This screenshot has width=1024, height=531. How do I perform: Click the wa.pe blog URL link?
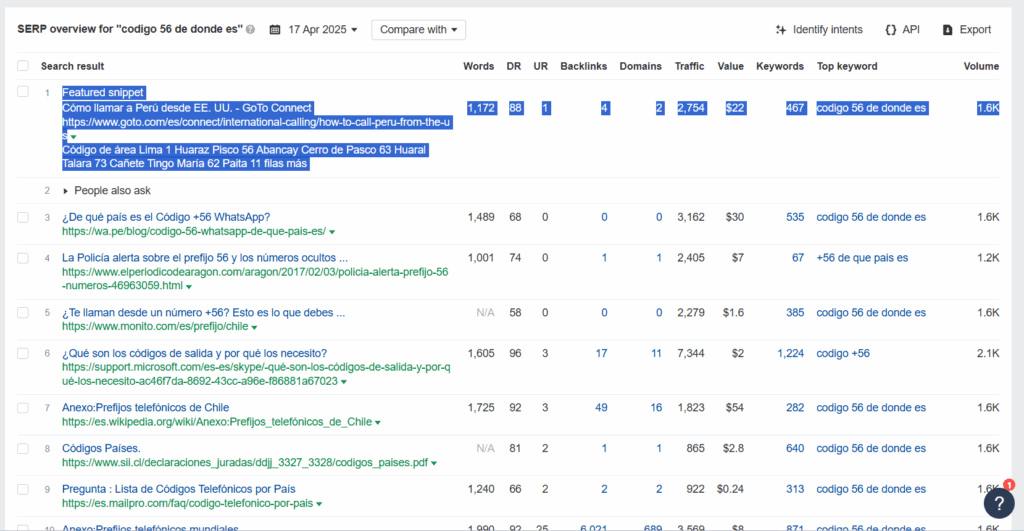click(194, 231)
